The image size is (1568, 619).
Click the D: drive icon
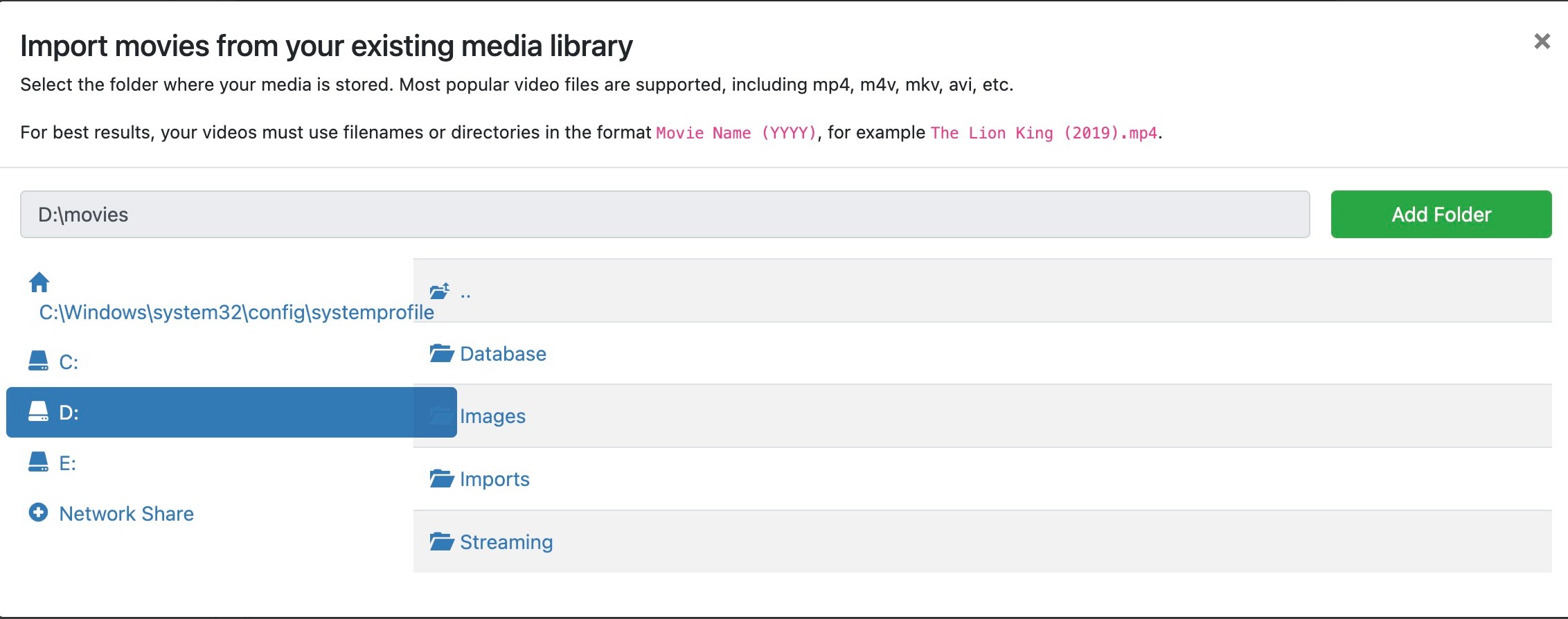click(x=38, y=412)
